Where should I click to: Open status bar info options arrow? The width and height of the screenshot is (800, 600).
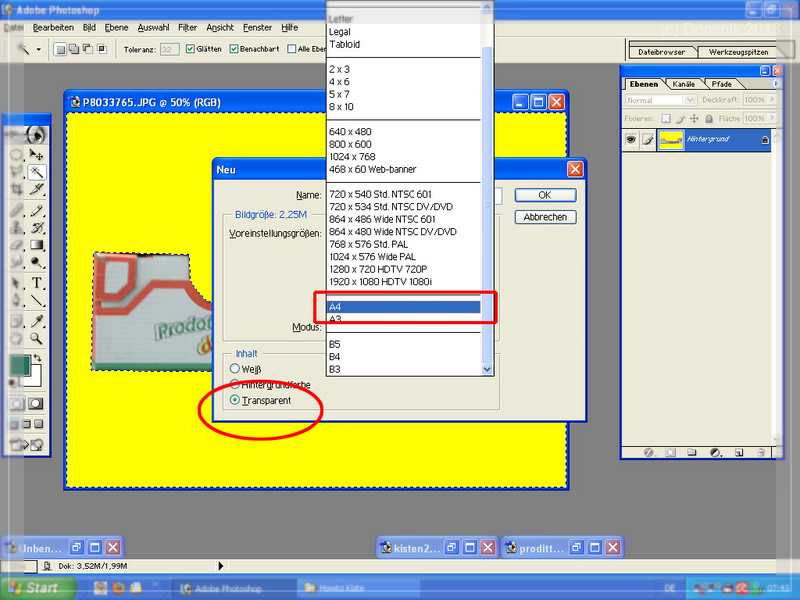coord(220,566)
